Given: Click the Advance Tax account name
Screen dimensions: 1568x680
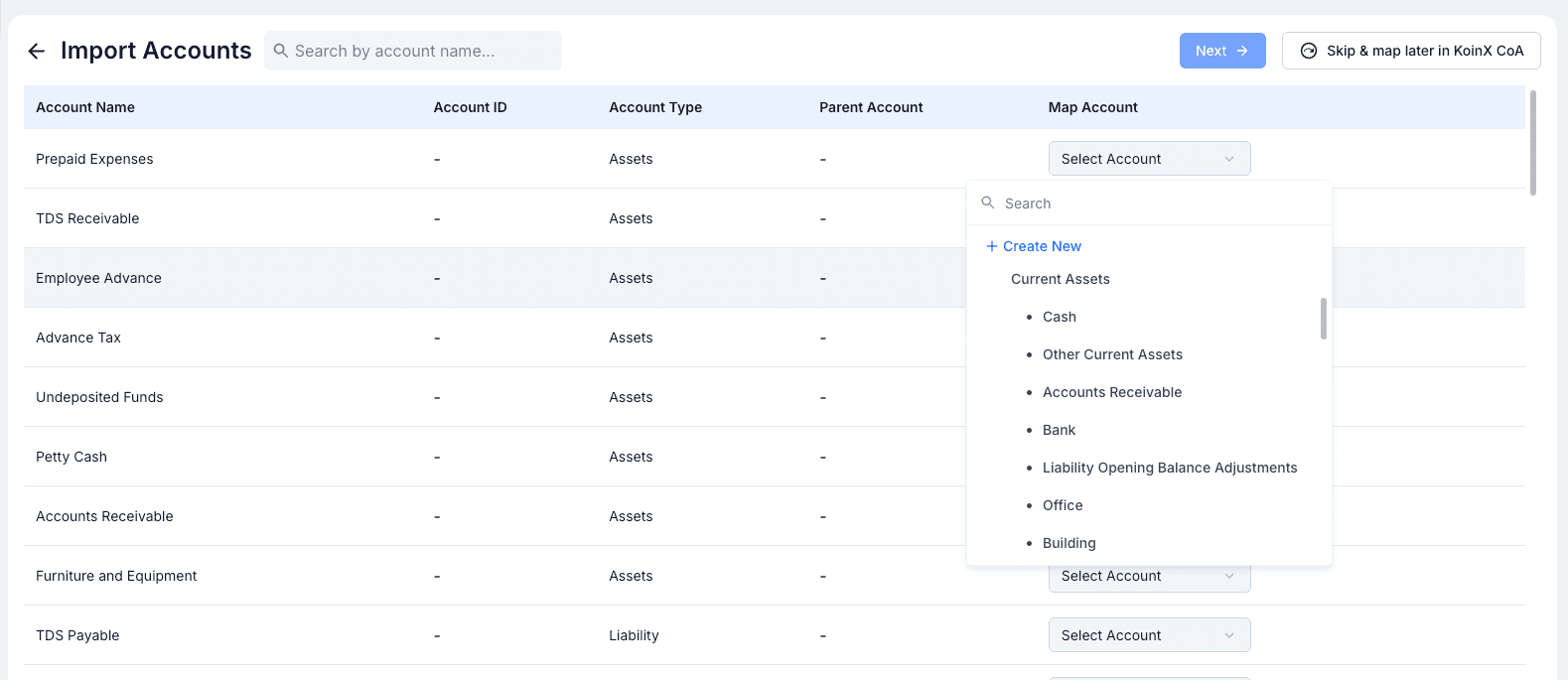Looking at the screenshot, I should tap(78, 338).
